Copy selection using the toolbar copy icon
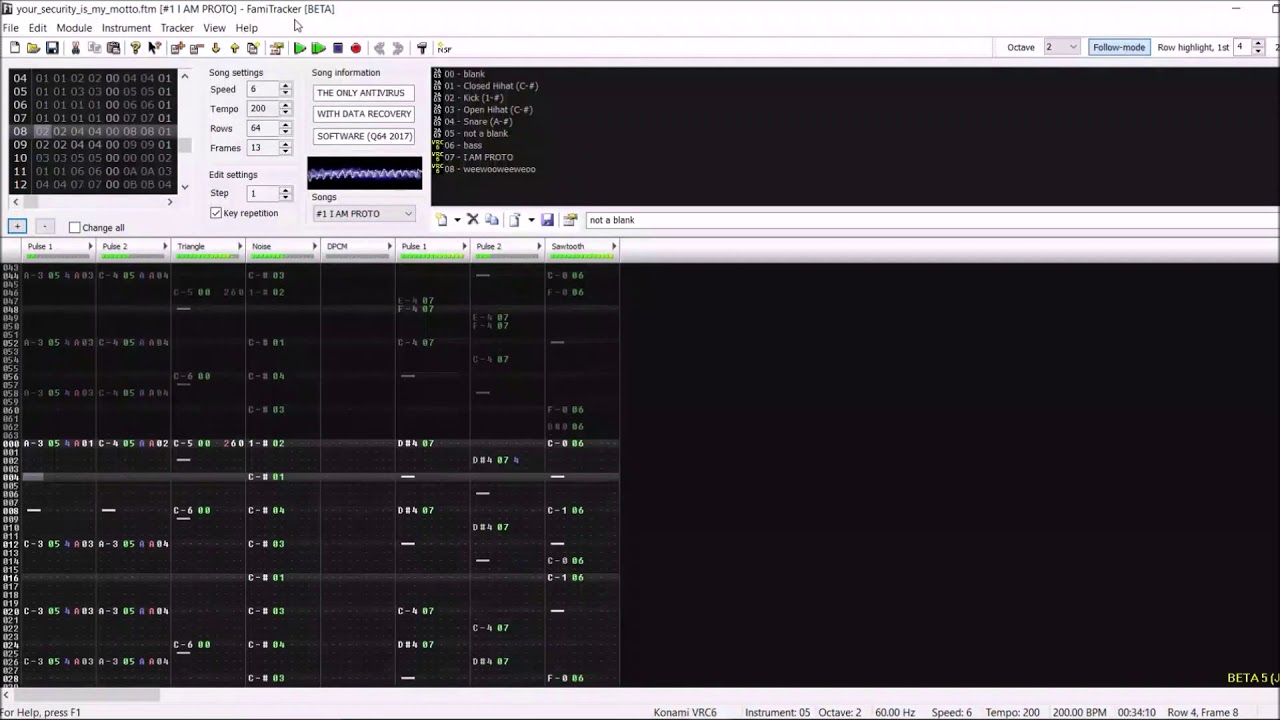This screenshot has width=1280, height=720. (x=94, y=48)
